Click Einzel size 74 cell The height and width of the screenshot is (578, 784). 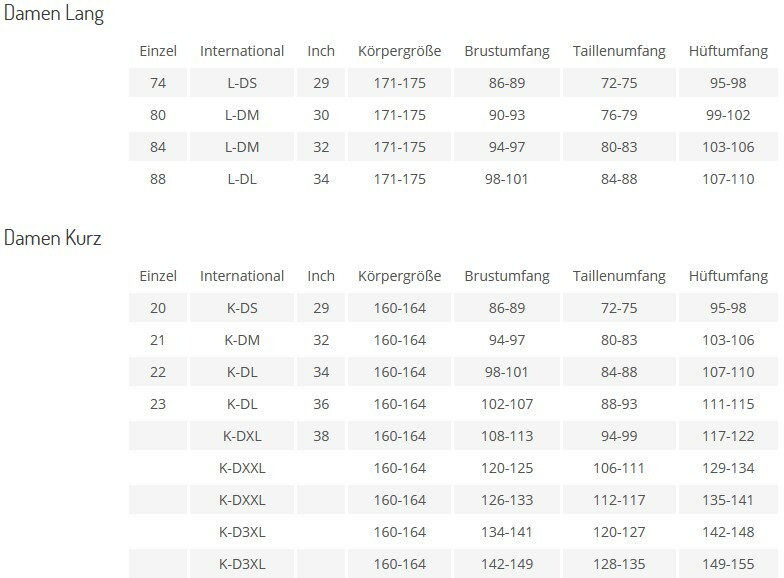click(158, 83)
